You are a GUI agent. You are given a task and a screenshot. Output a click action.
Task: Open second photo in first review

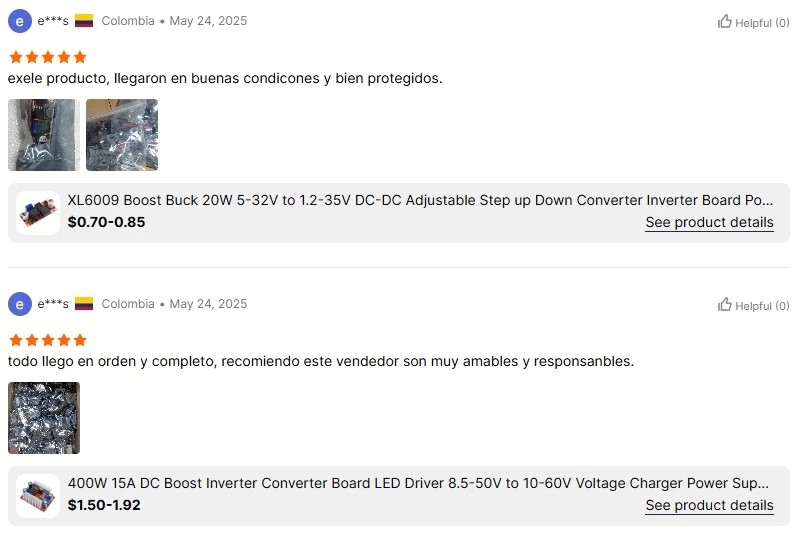pyautogui.click(x=122, y=135)
